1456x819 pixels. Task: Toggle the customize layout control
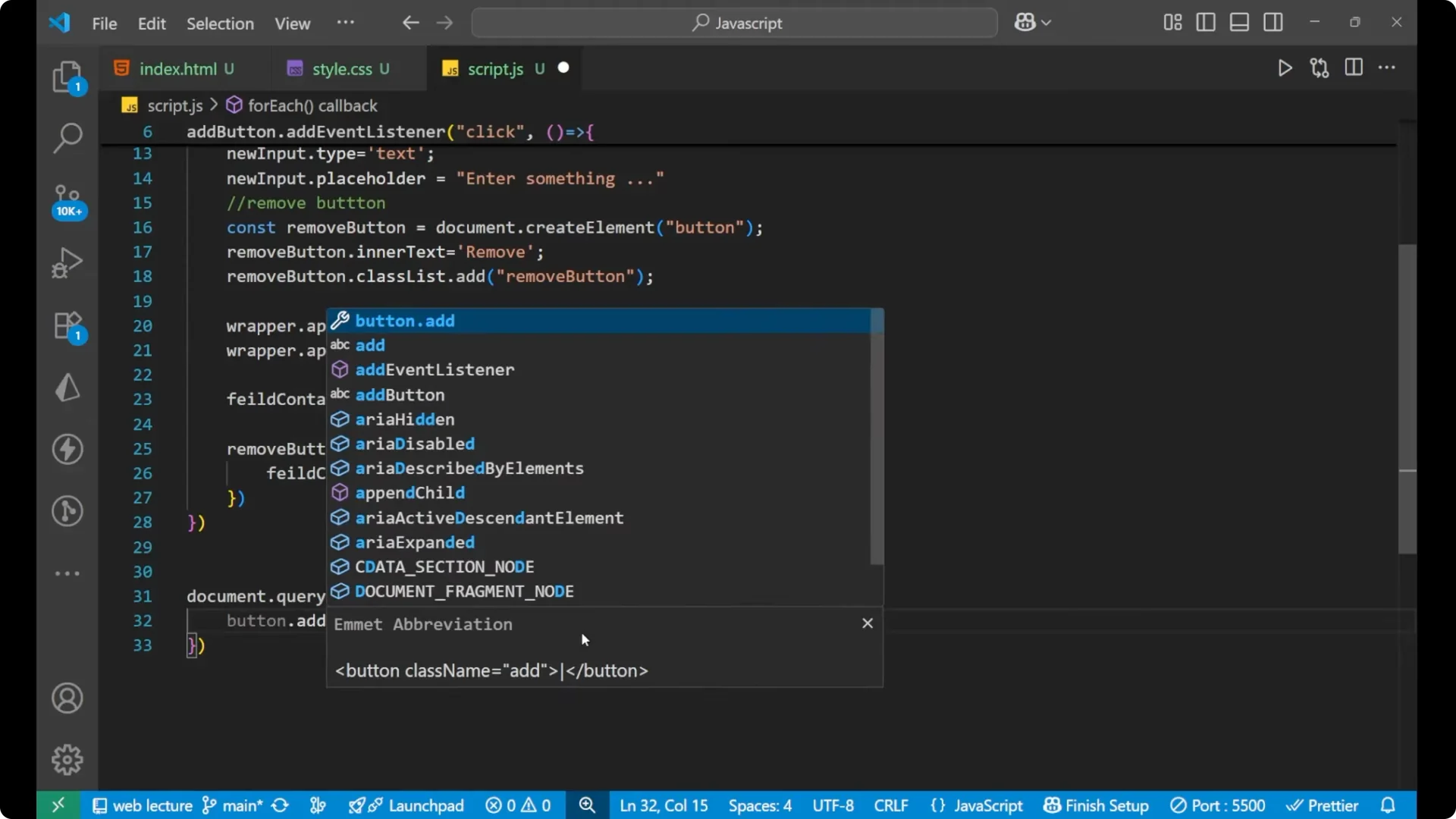click(x=1172, y=22)
